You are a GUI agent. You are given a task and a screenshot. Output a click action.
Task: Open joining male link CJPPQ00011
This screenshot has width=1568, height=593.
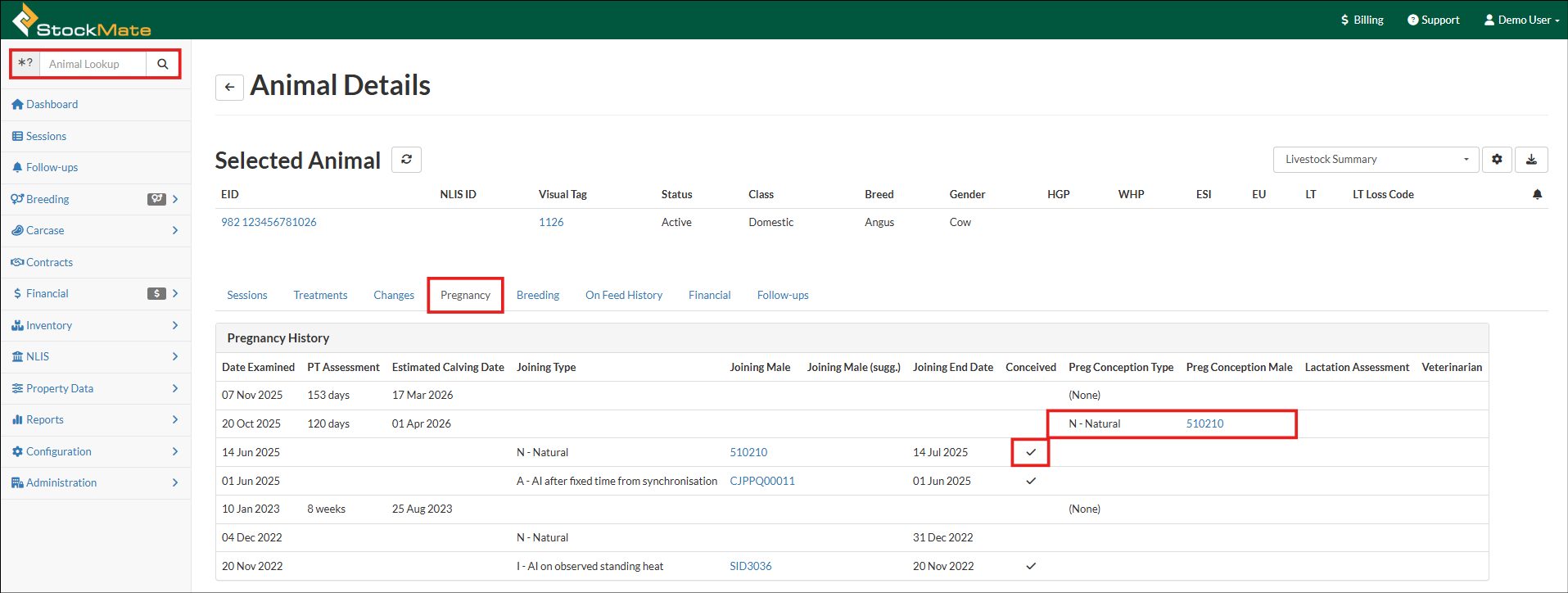click(x=761, y=481)
